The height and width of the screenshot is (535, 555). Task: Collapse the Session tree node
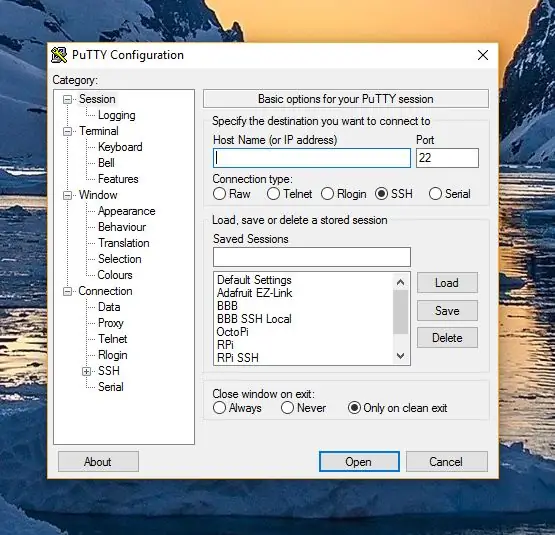click(x=67, y=99)
